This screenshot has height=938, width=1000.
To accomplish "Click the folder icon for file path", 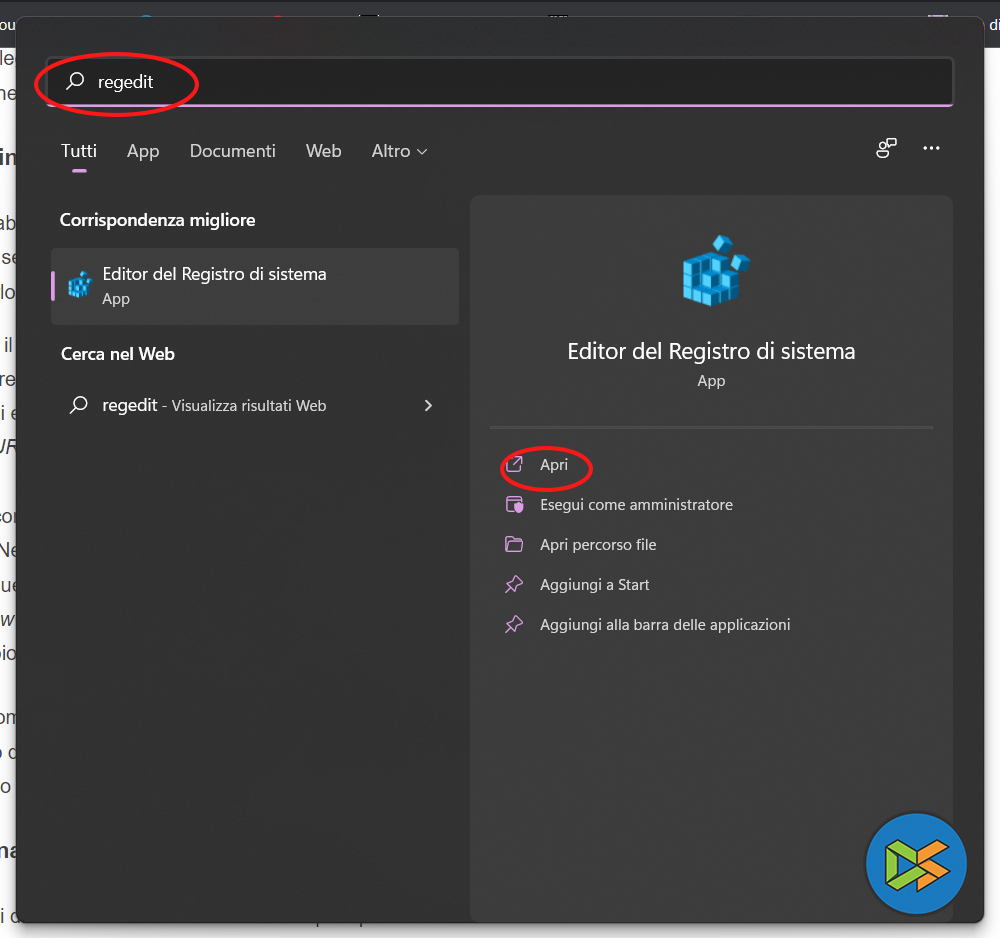I will (x=514, y=545).
